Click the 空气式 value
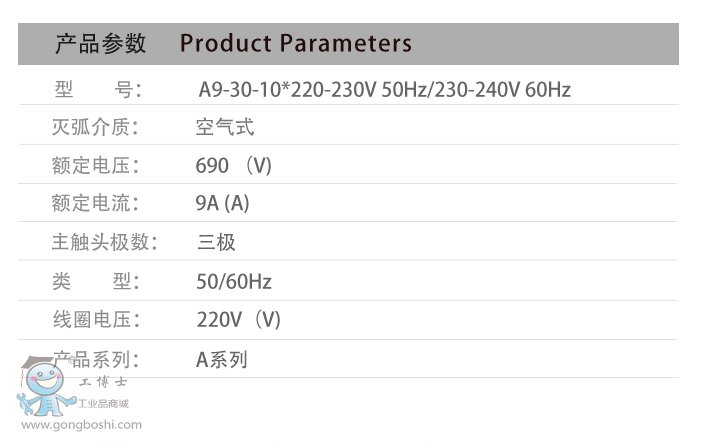This screenshot has height=444, width=720. [x=225, y=127]
